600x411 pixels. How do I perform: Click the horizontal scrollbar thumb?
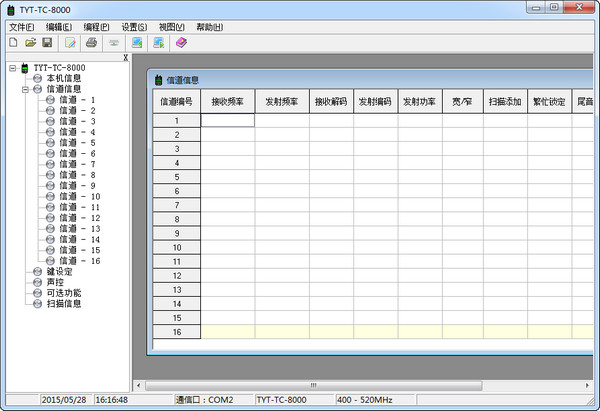313,385
